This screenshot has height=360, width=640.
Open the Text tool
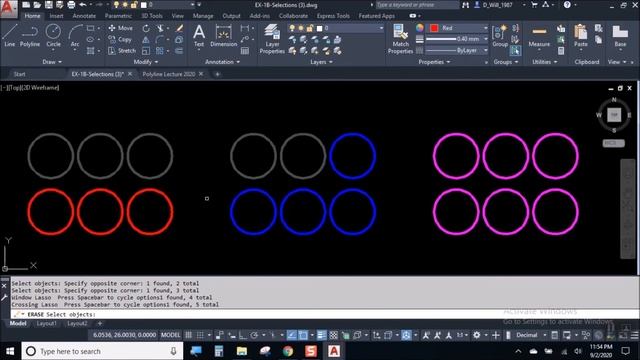(x=199, y=36)
